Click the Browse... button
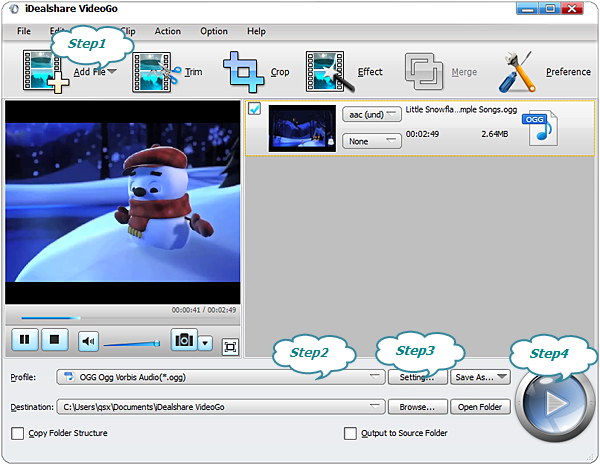Screen dimensions: 600x465 pyautogui.click(x=417, y=407)
